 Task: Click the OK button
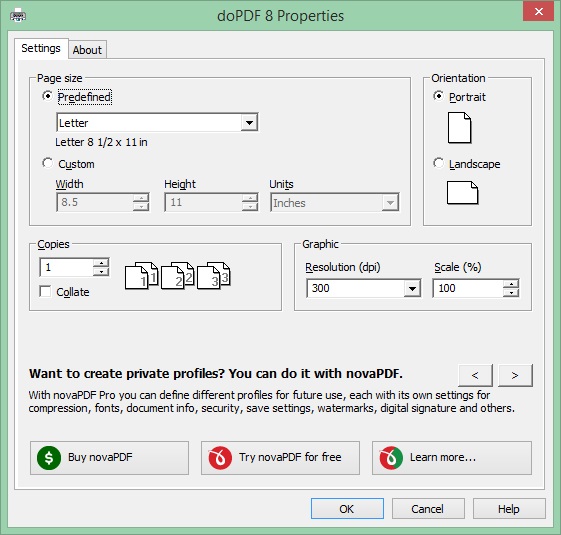click(347, 509)
